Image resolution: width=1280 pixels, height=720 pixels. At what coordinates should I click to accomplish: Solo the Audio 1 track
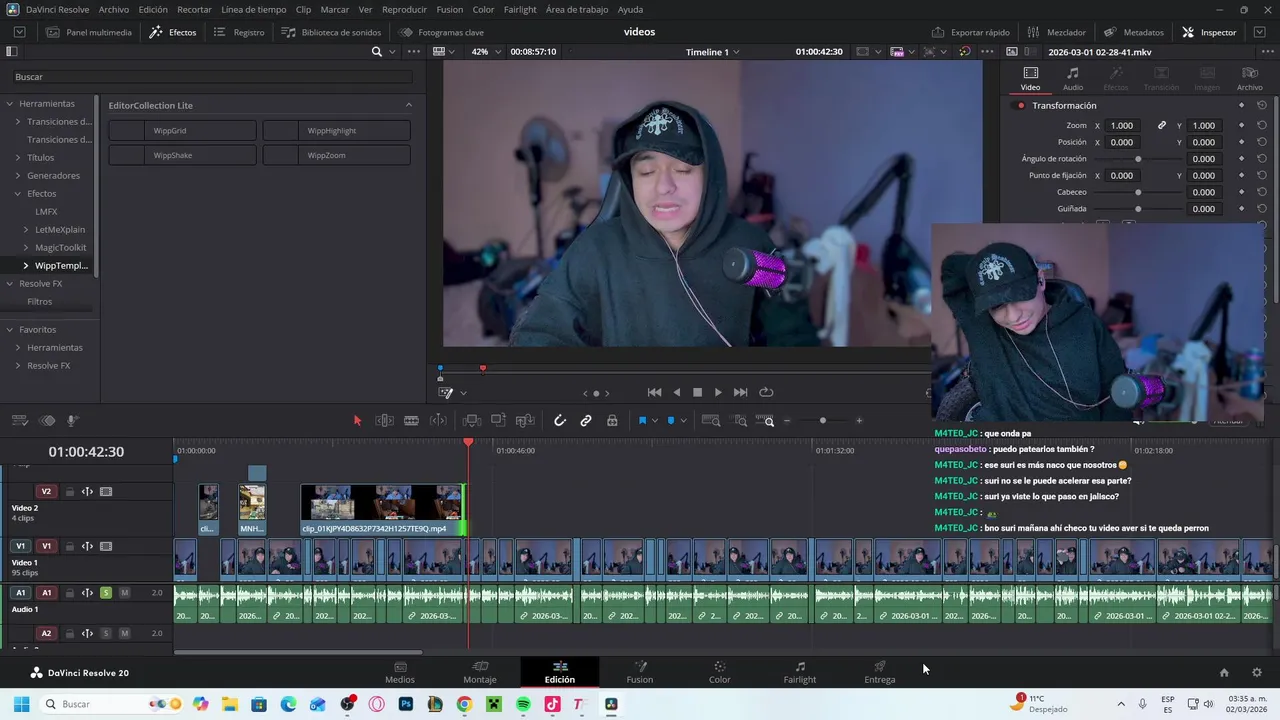pos(106,593)
